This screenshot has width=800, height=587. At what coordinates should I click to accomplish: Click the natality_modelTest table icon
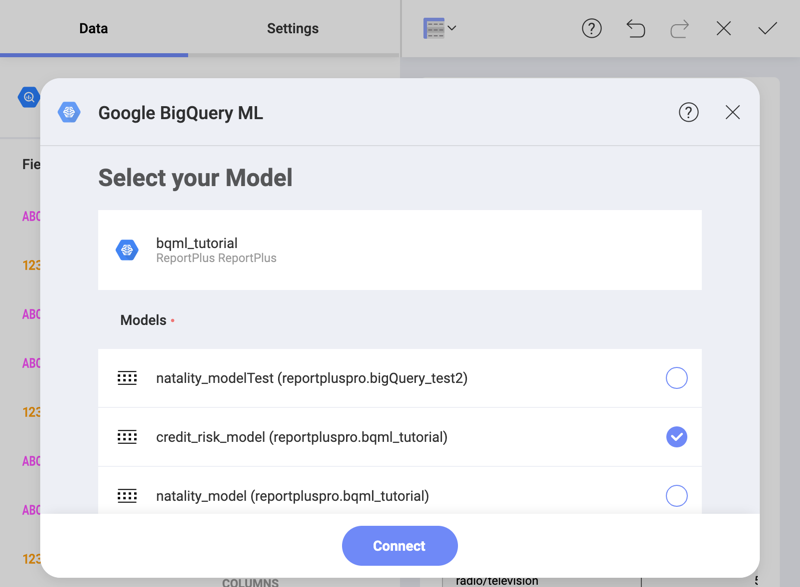coord(127,378)
